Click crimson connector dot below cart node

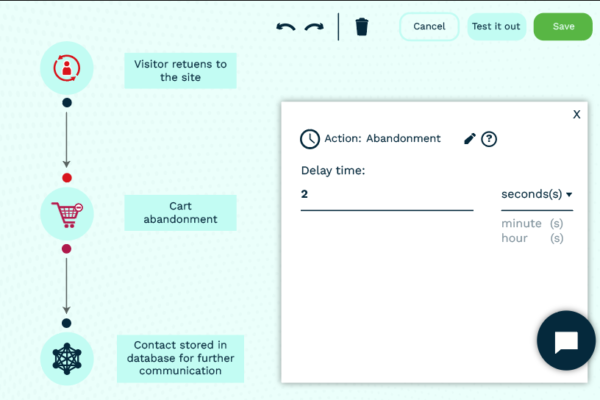point(67,249)
